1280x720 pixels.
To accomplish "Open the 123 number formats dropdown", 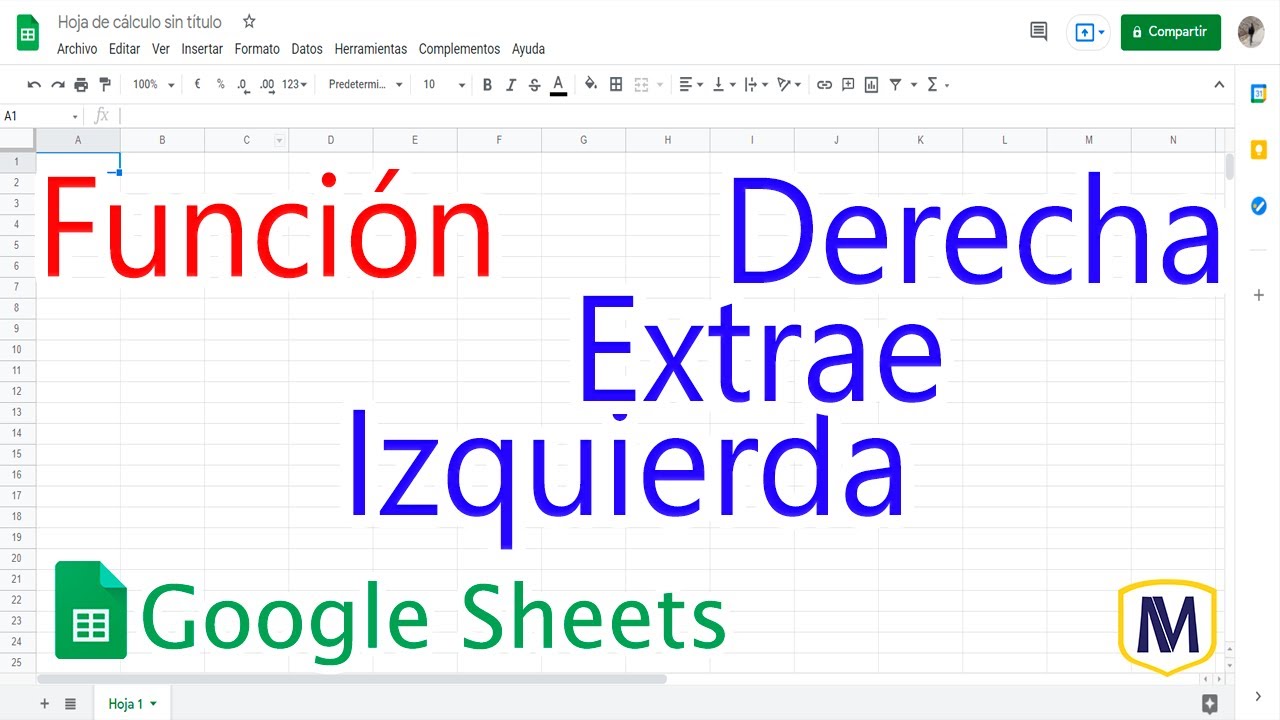I will click(294, 85).
